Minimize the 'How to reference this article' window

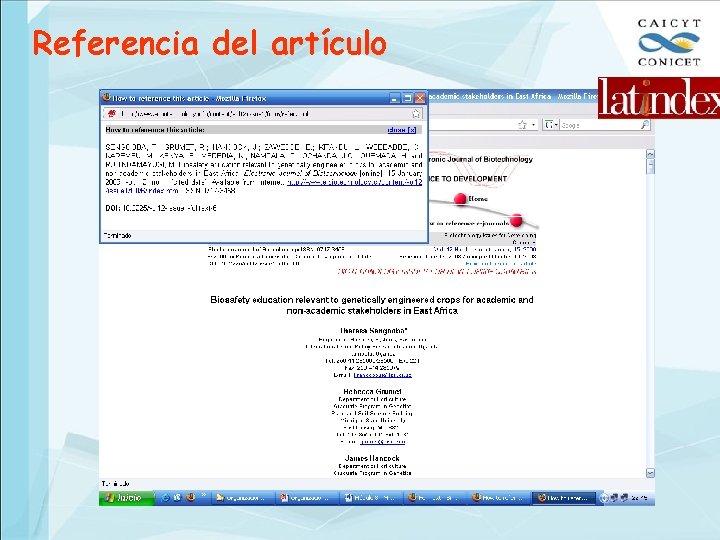395,98
